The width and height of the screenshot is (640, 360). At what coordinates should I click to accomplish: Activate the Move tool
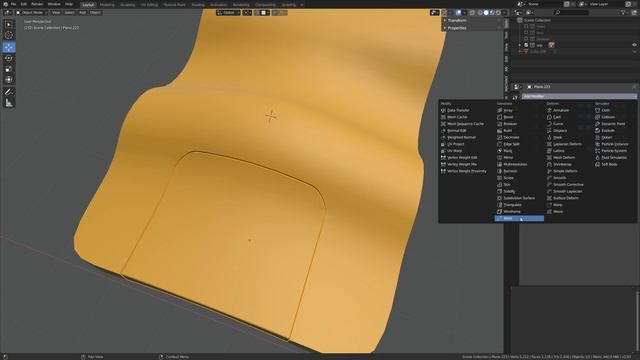pos(9,47)
